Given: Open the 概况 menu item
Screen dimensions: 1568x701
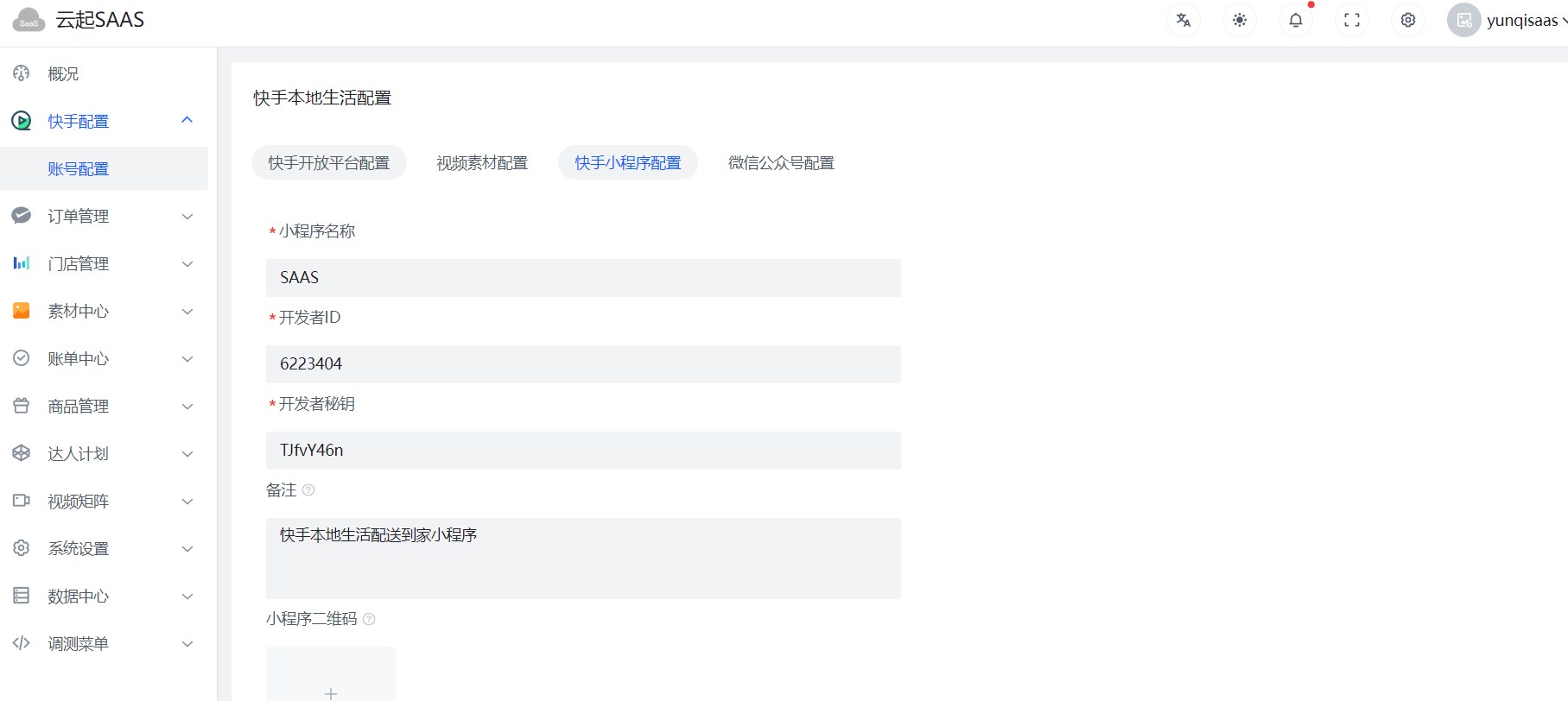Looking at the screenshot, I should point(104,73).
